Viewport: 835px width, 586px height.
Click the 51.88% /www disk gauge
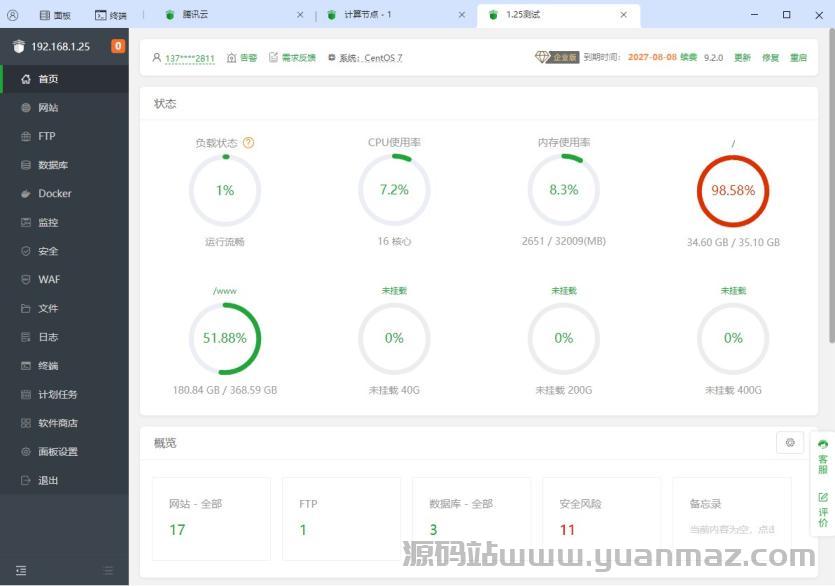click(225, 338)
